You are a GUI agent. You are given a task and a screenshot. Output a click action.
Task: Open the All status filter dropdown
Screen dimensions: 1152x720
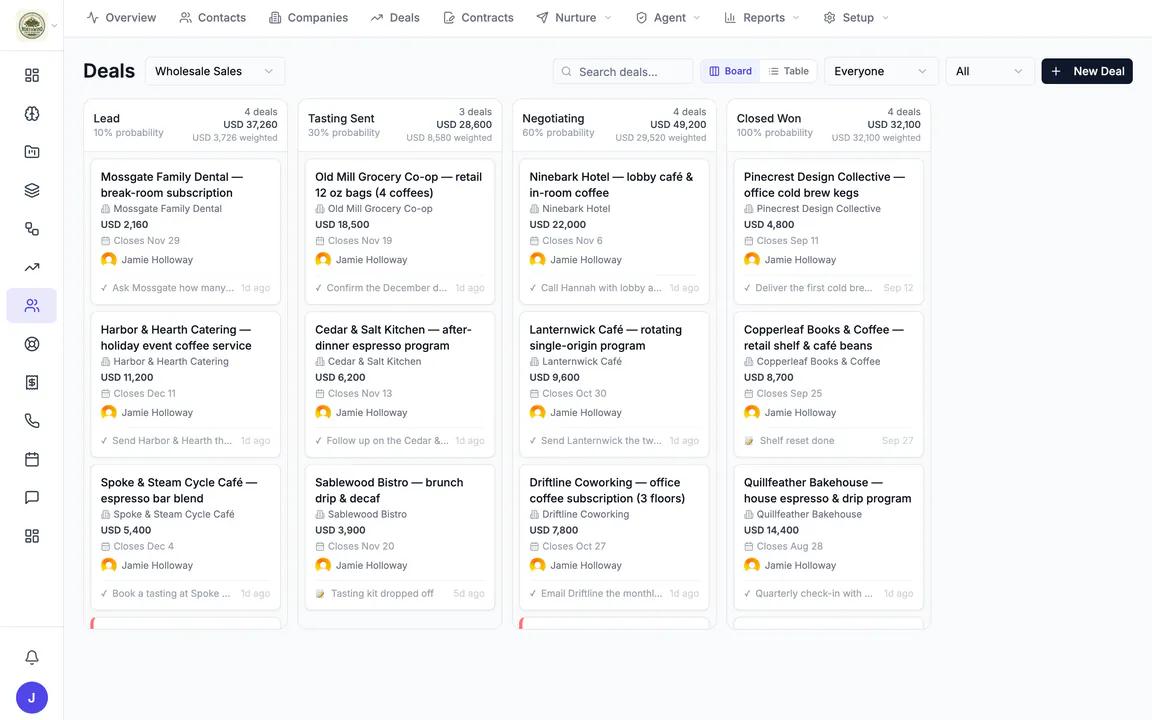pyautogui.click(x=989, y=71)
